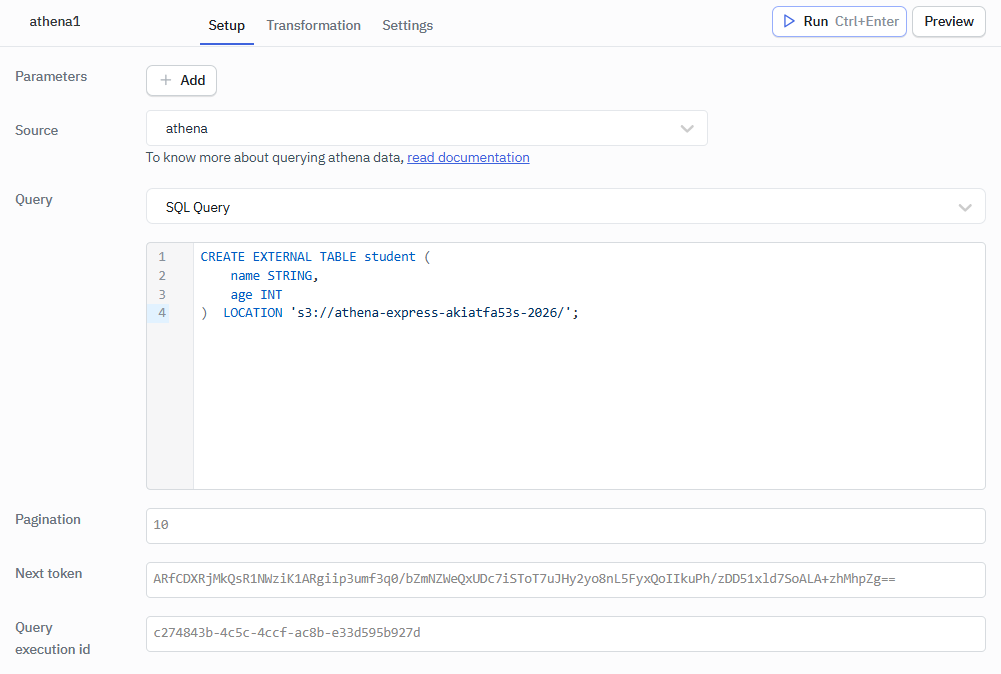Focus the Pagination input field
Viewport: 1001px width, 674px height.
[x=565, y=526]
